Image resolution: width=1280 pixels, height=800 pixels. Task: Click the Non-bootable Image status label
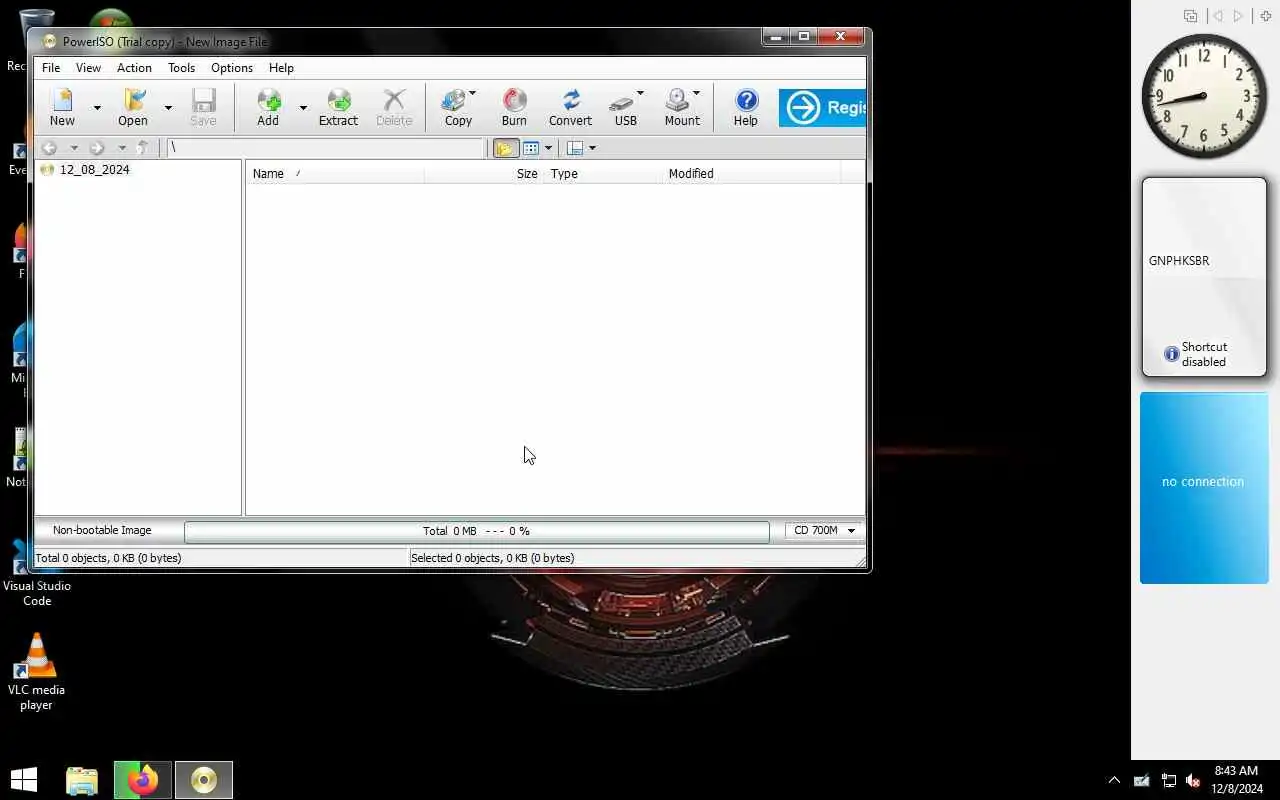pos(102,531)
